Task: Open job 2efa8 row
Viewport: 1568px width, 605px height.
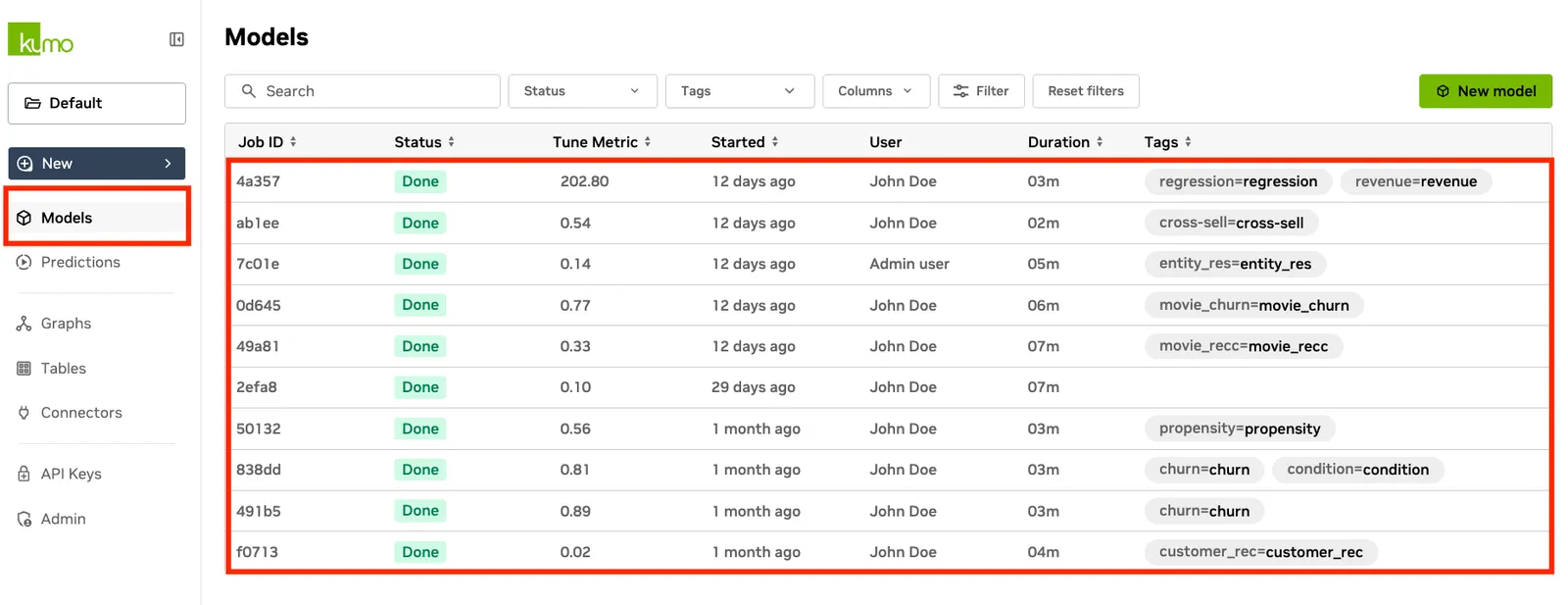Action: 889,387
